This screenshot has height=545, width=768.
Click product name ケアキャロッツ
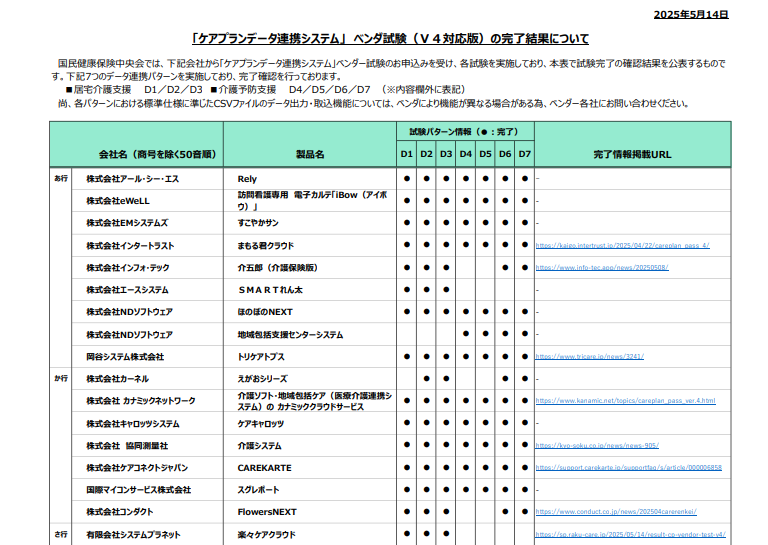point(261,424)
